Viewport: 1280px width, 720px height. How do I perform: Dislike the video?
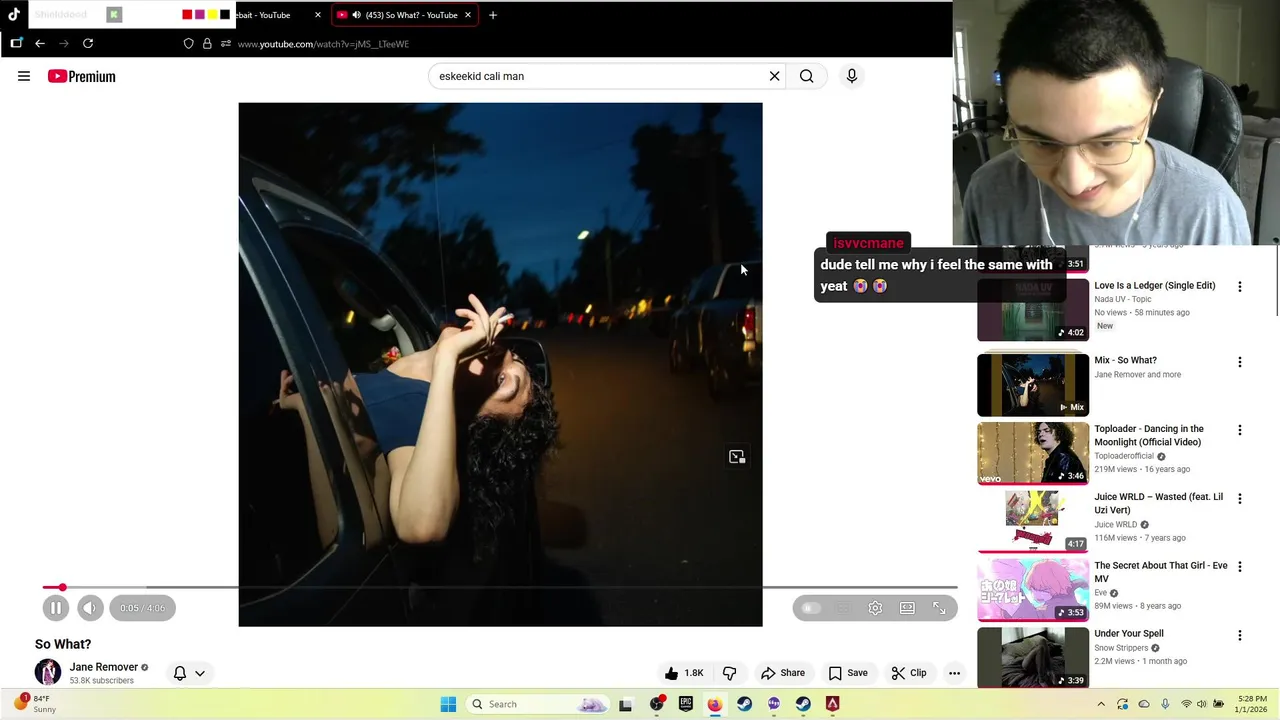click(730, 673)
